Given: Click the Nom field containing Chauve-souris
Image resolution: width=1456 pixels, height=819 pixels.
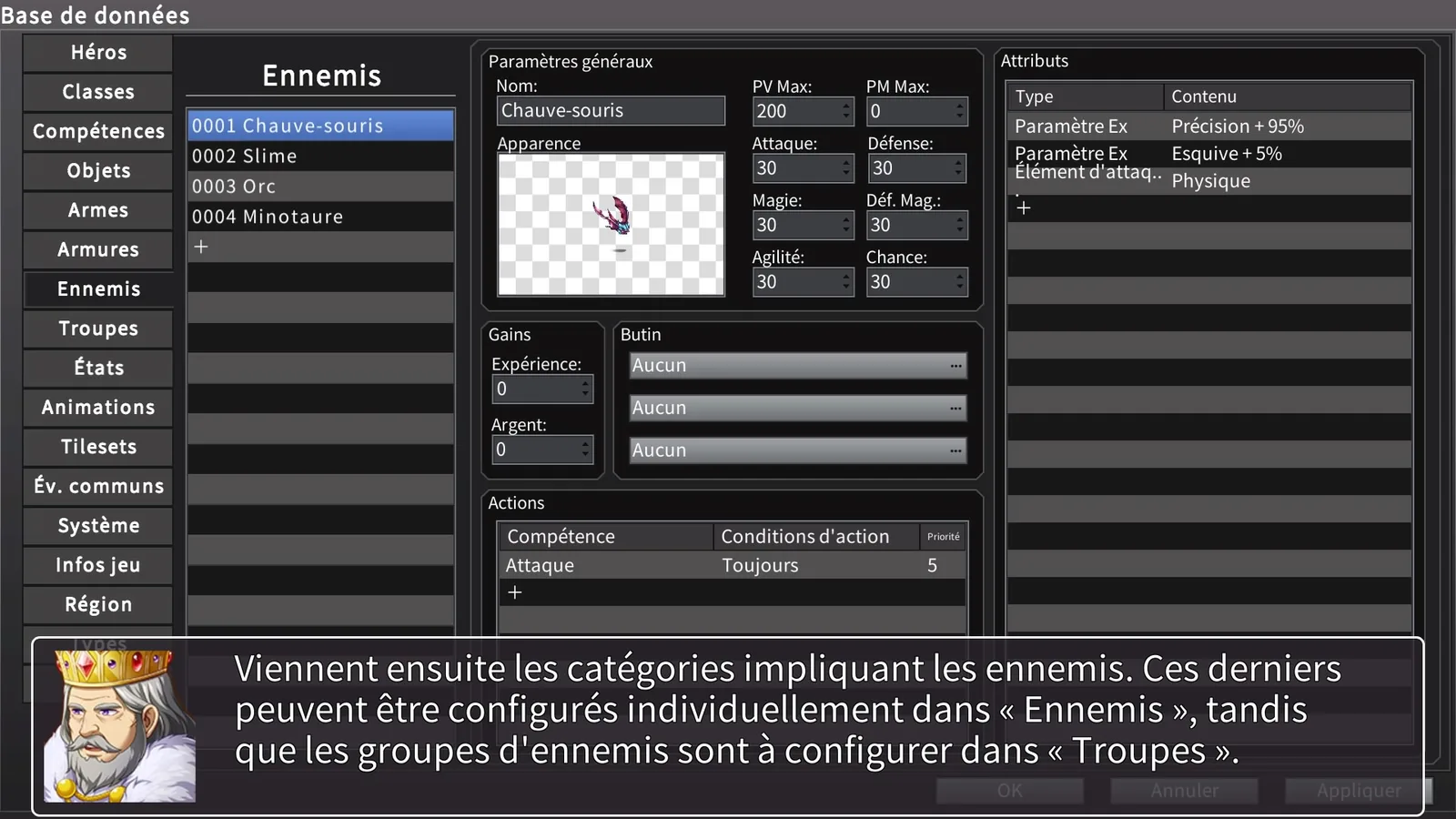Looking at the screenshot, I should tap(611, 111).
